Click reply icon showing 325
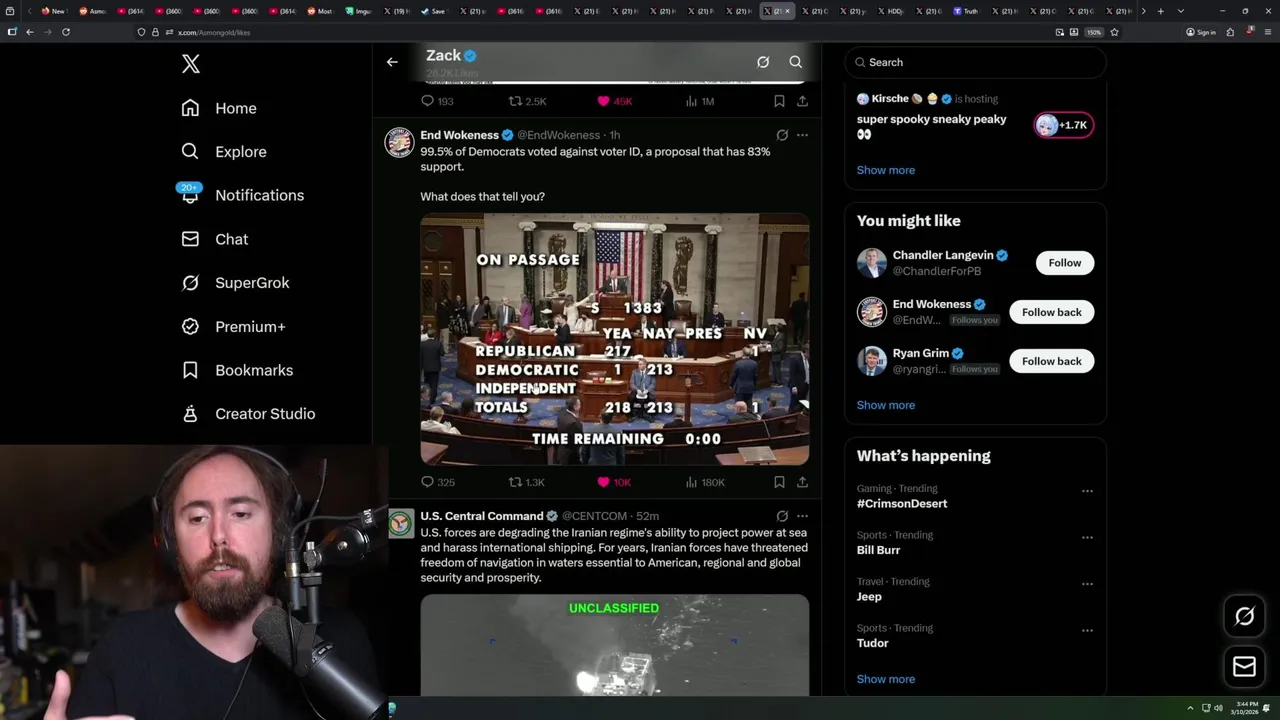The width and height of the screenshot is (1280, 720). point(428,482)
